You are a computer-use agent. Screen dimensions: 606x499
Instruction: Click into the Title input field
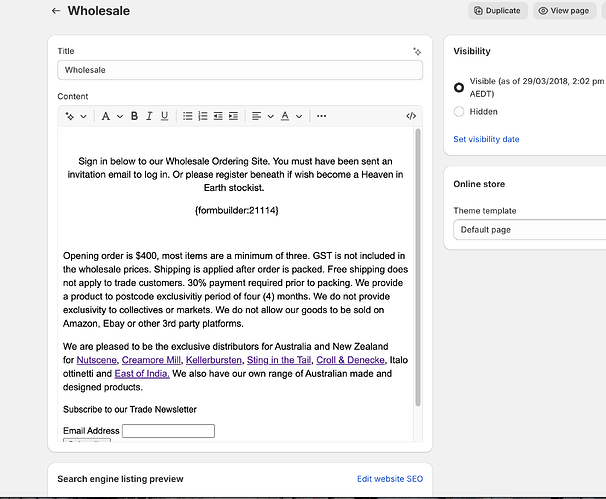coord(240,70)
